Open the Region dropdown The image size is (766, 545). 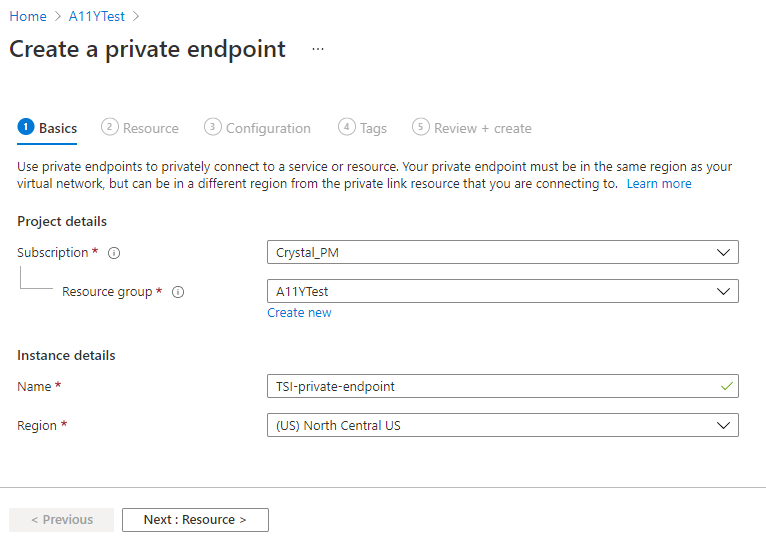pyautogui.click(x=502, y=425)
